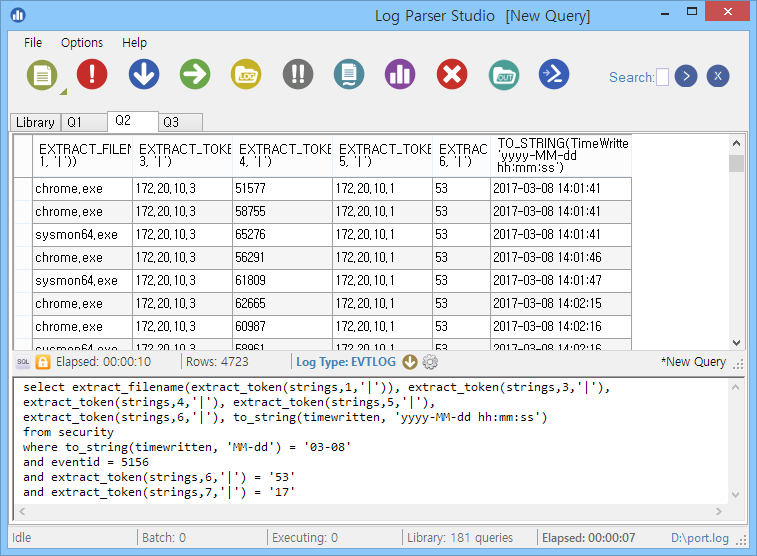Execute the query with the red exclamation icon

point(92,74)
